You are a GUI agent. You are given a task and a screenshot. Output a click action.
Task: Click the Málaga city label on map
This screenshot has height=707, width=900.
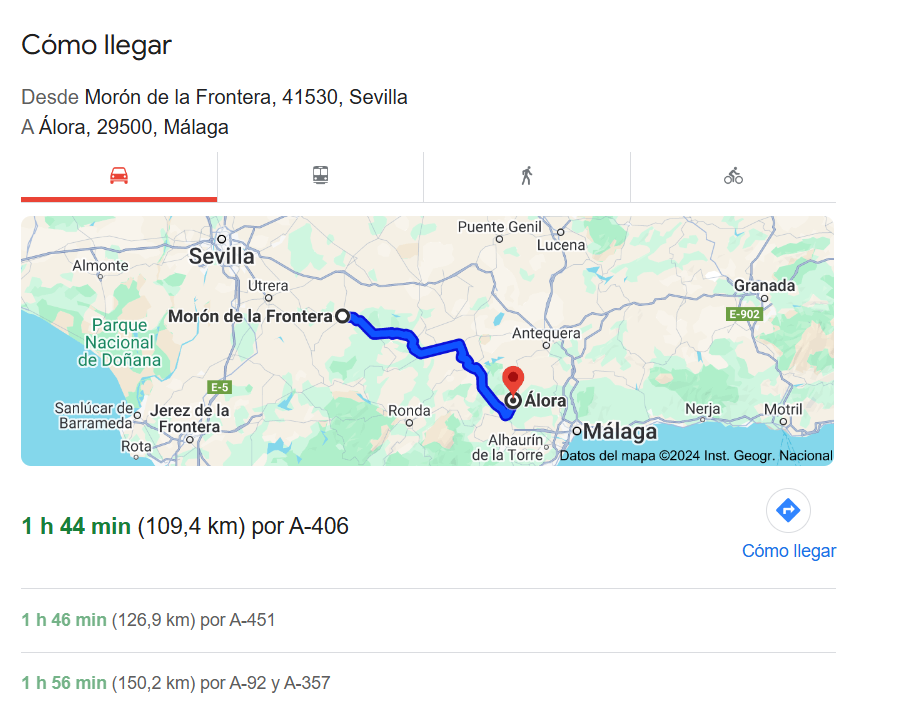click(620, 432)
